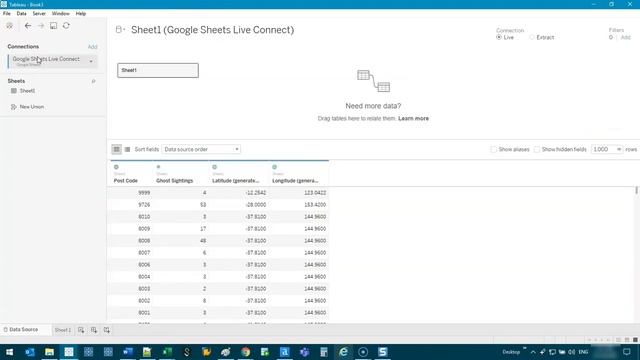640x360 pixels.
Task: Click Longitude column geographic type icon
Action: [275, 167]
